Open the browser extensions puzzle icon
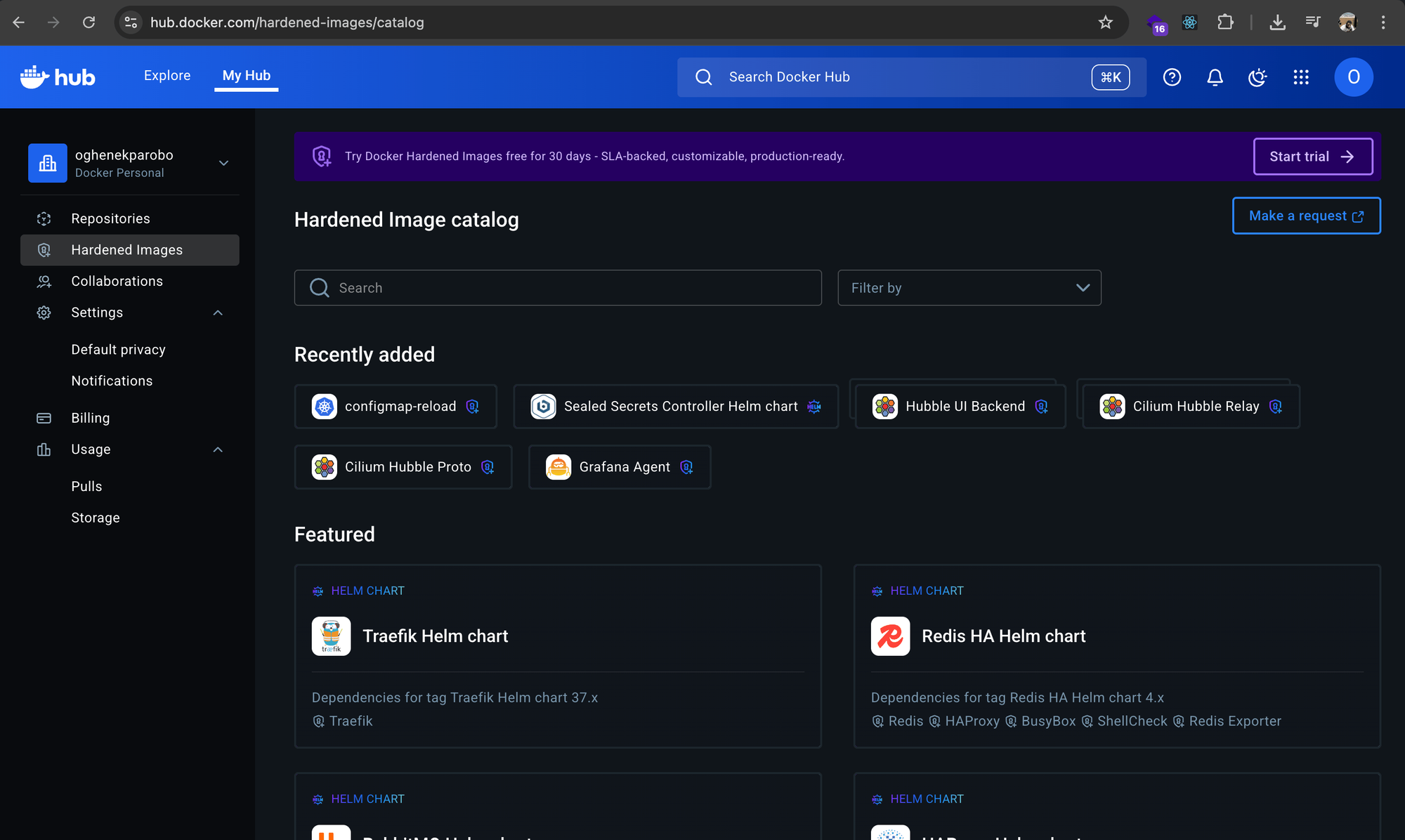The image size is (1405, 840). tap(1225, 22)
